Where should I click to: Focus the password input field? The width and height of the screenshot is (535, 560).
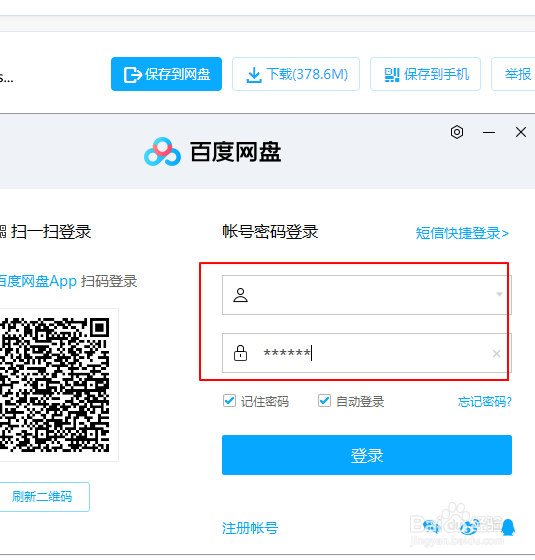coord(367,353)
